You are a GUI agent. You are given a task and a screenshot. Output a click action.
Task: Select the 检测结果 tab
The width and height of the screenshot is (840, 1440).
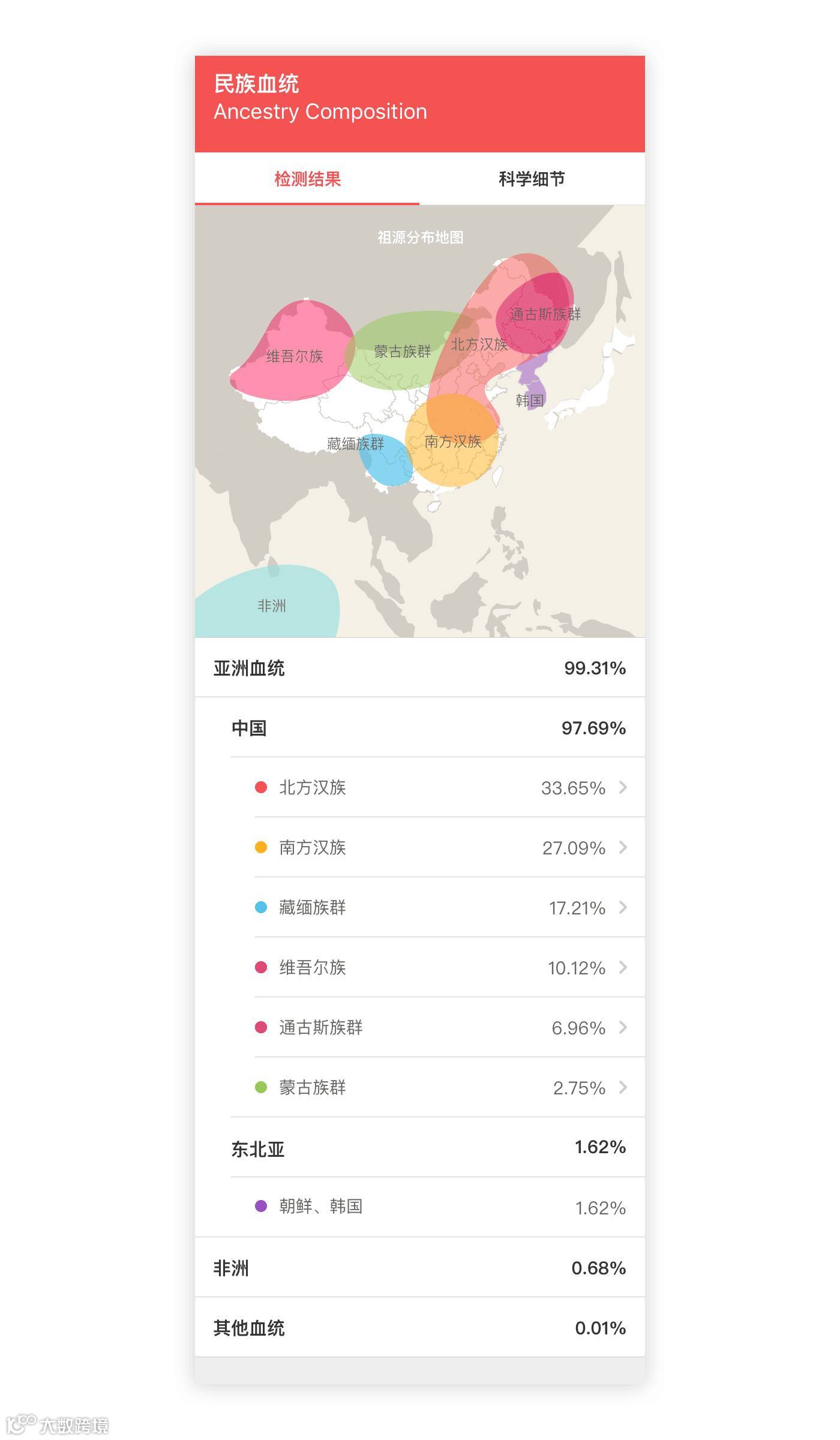pos(307,179)
